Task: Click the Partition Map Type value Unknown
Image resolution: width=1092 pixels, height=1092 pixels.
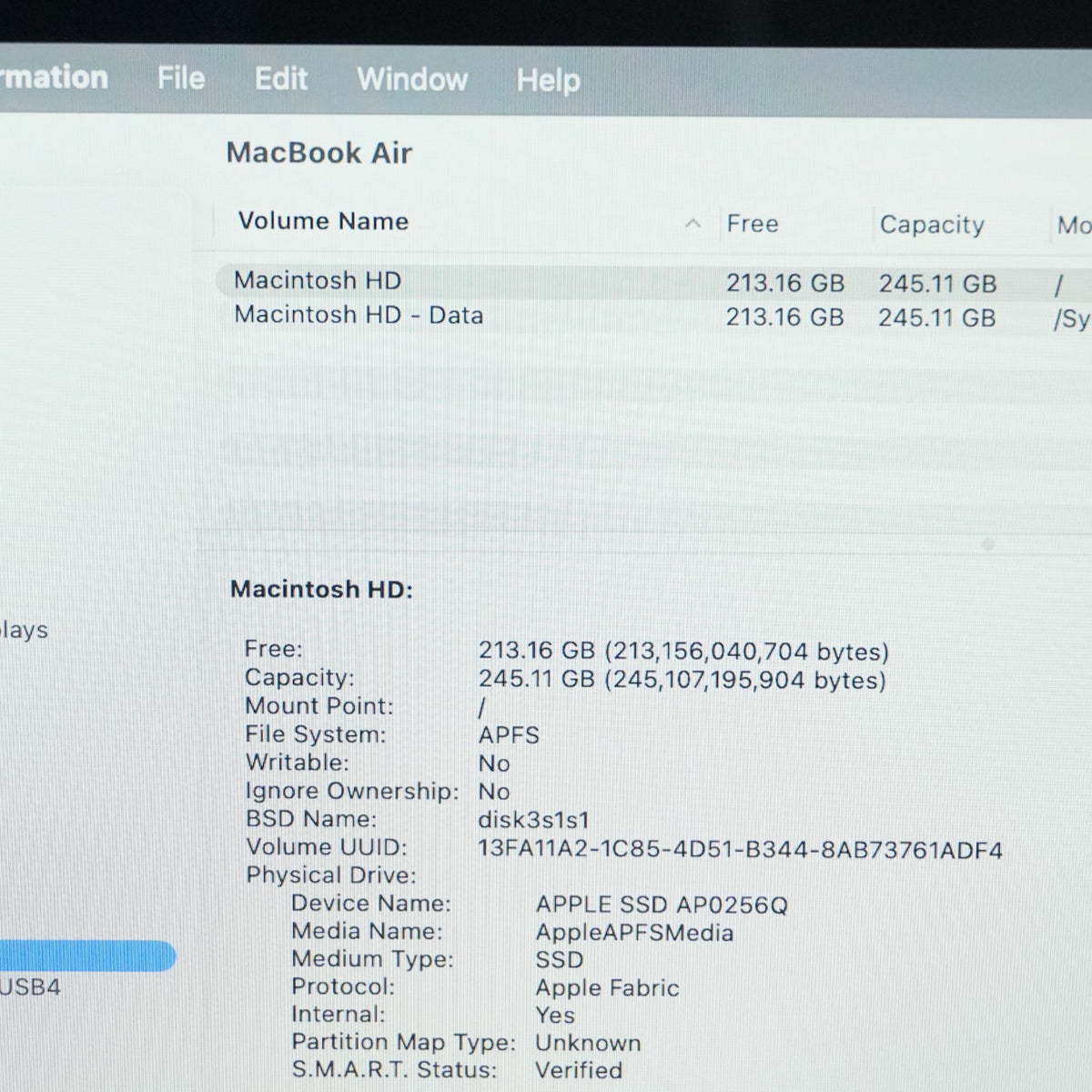Action: point(588,1043)
